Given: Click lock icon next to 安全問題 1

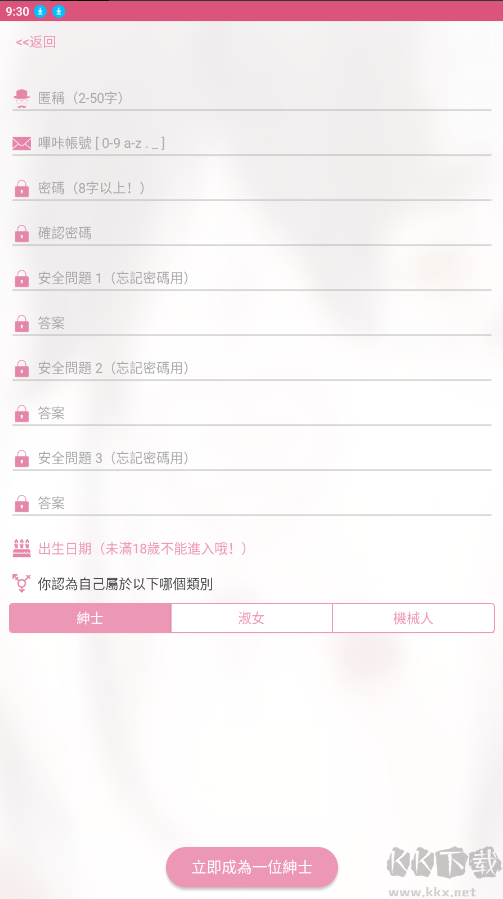Looking at the screenshot, I should coord(22,279).
